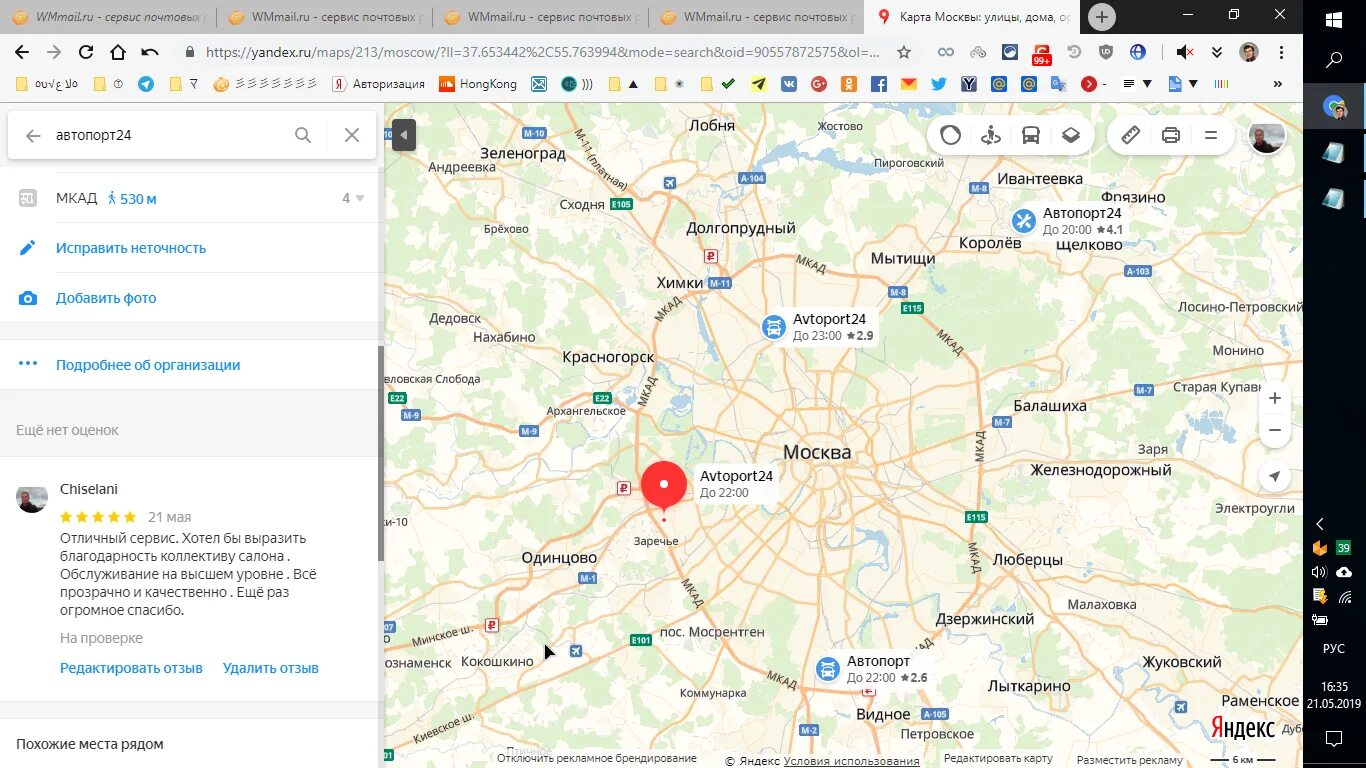Viewport: 1366px width, 768px height.
Task: Open the Twitter bookmark icon
Action: point(938,84)
